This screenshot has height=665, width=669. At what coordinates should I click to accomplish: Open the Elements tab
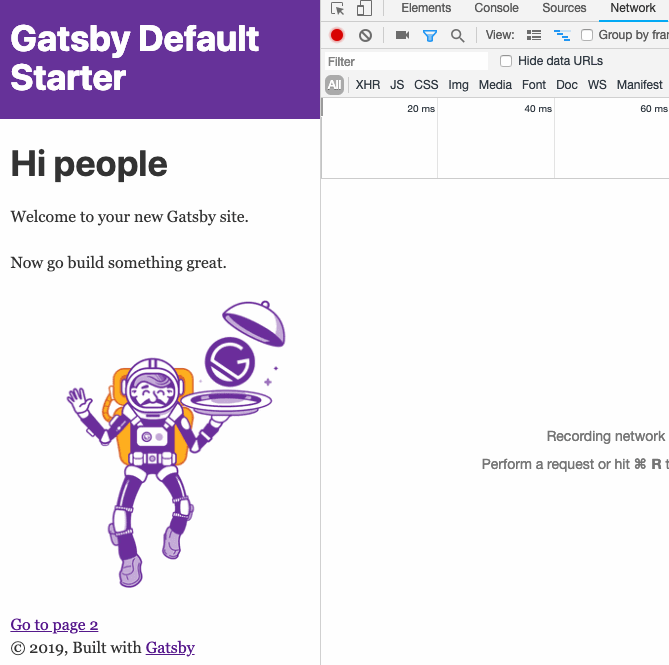(426, 8)
